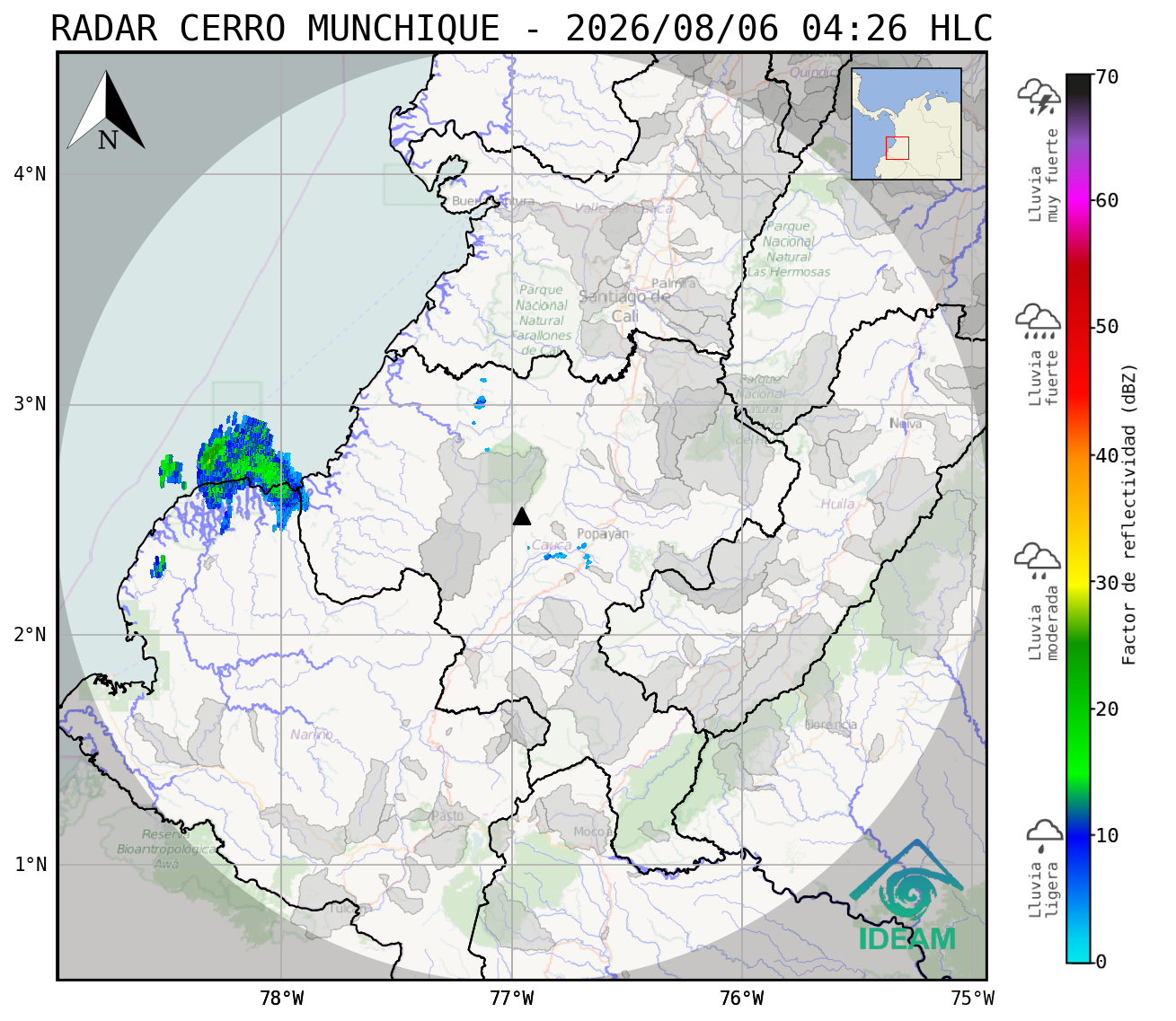The image size is (1176, 1021).
Task: Click the Buenaventura label on the coast
Action: point(493,201)
